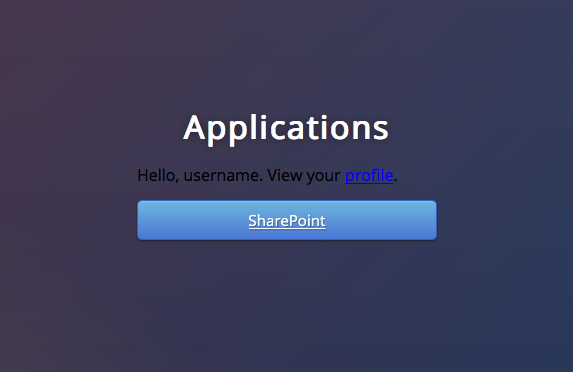Open the profile link
Image resolution: width=573 pixels, height=372 pixels.
pyautogui.click(x=369, y=176)
